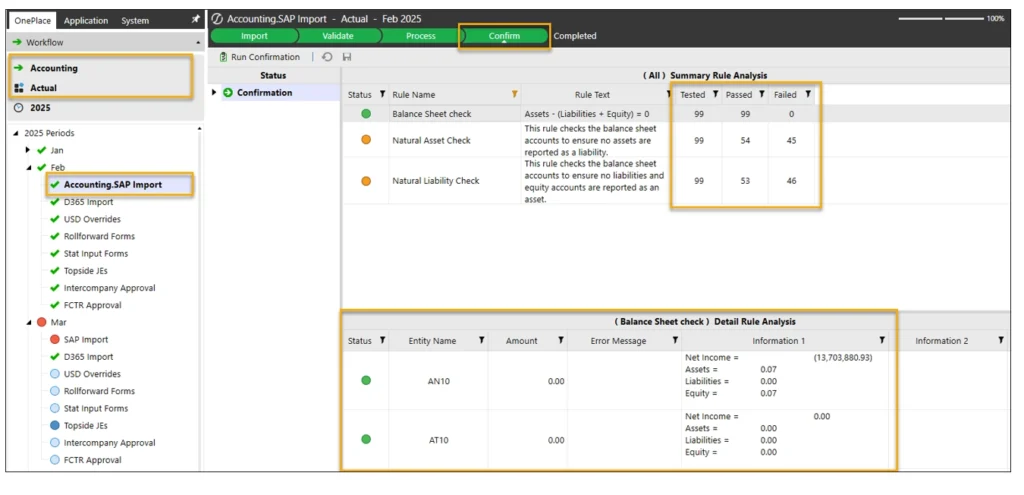
Task: Click the filter icon on Rule Name column
Action: pos(515,95)
